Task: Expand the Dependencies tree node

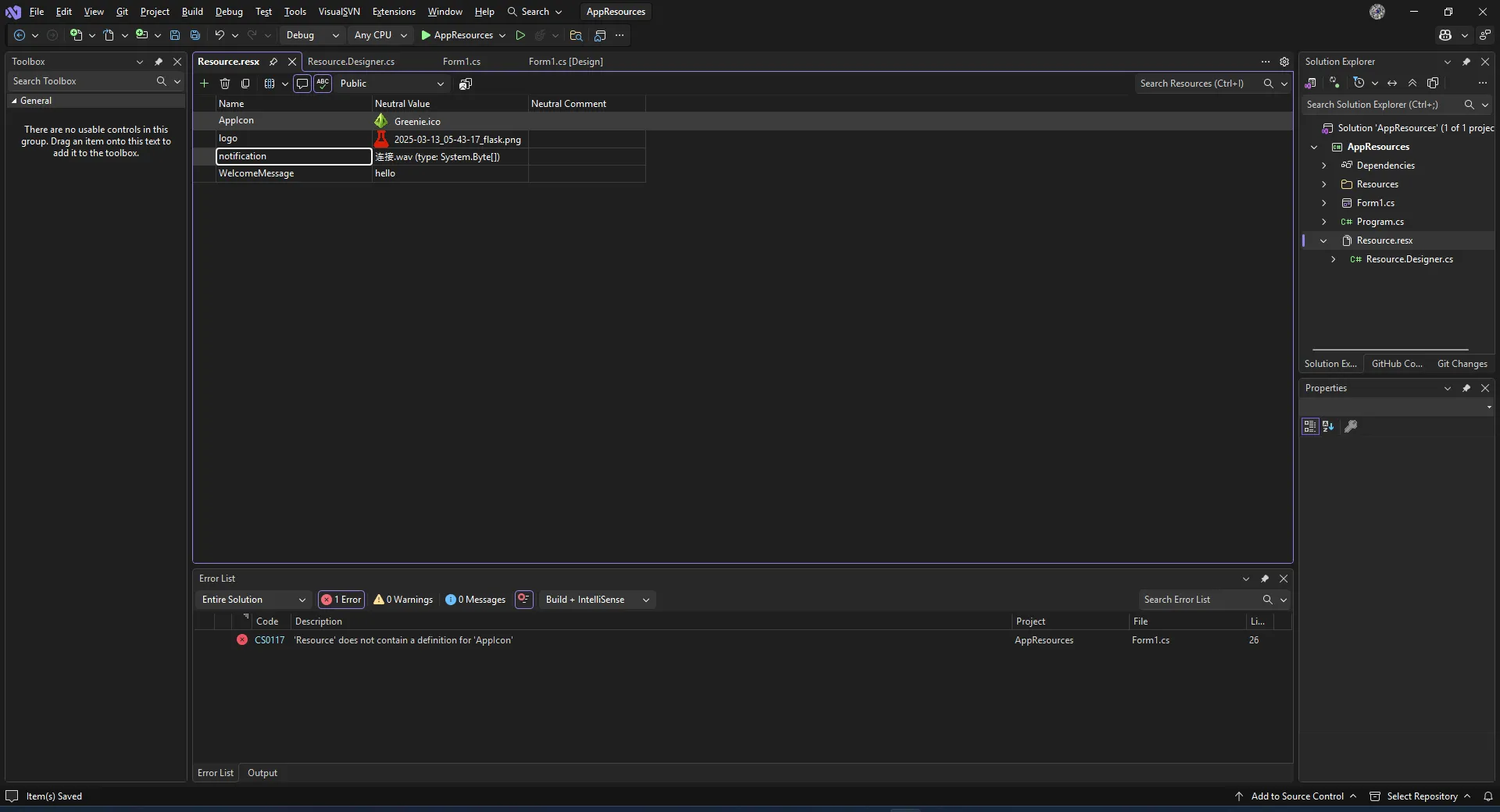Action: coord(1324,166)
